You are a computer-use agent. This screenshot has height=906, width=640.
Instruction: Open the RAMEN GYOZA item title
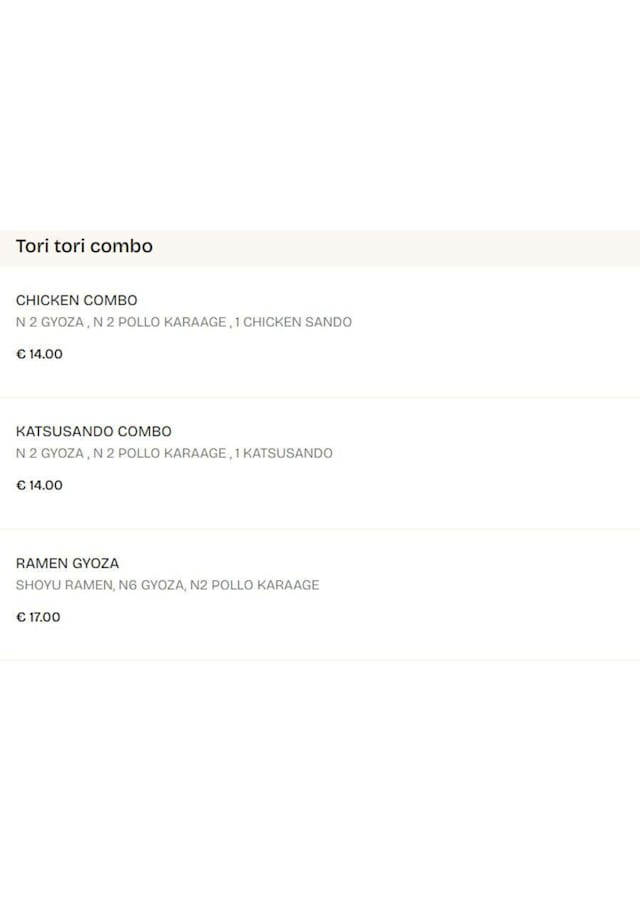click(x=68, y=563)
